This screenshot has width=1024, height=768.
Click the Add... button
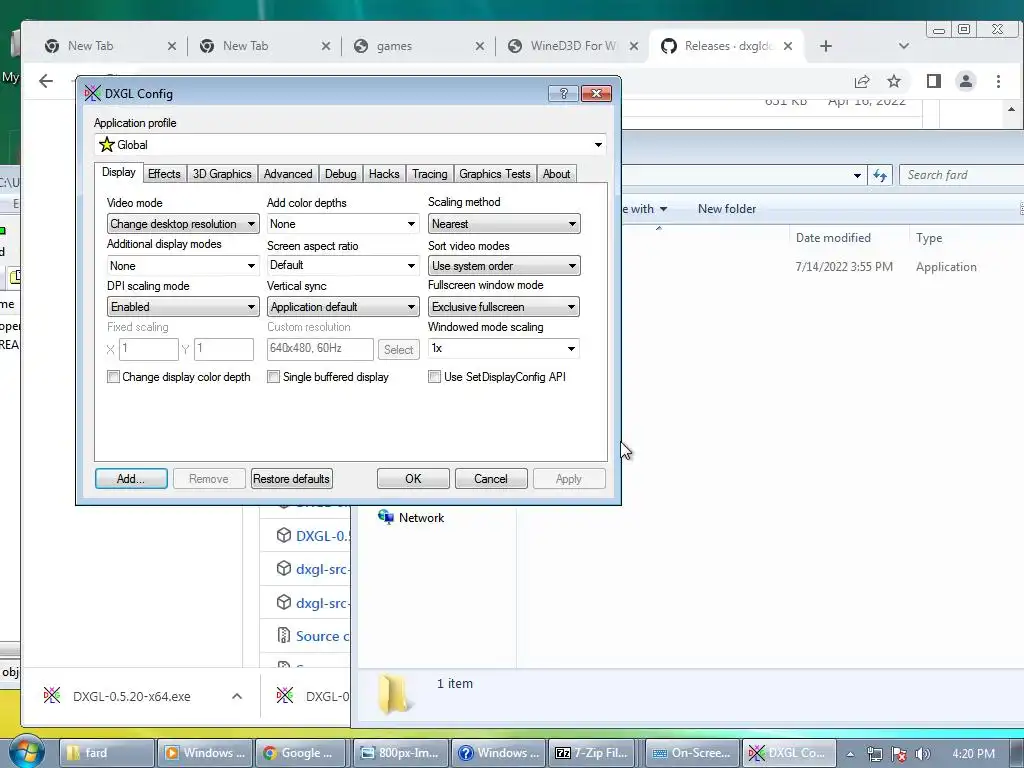[131, 479]
